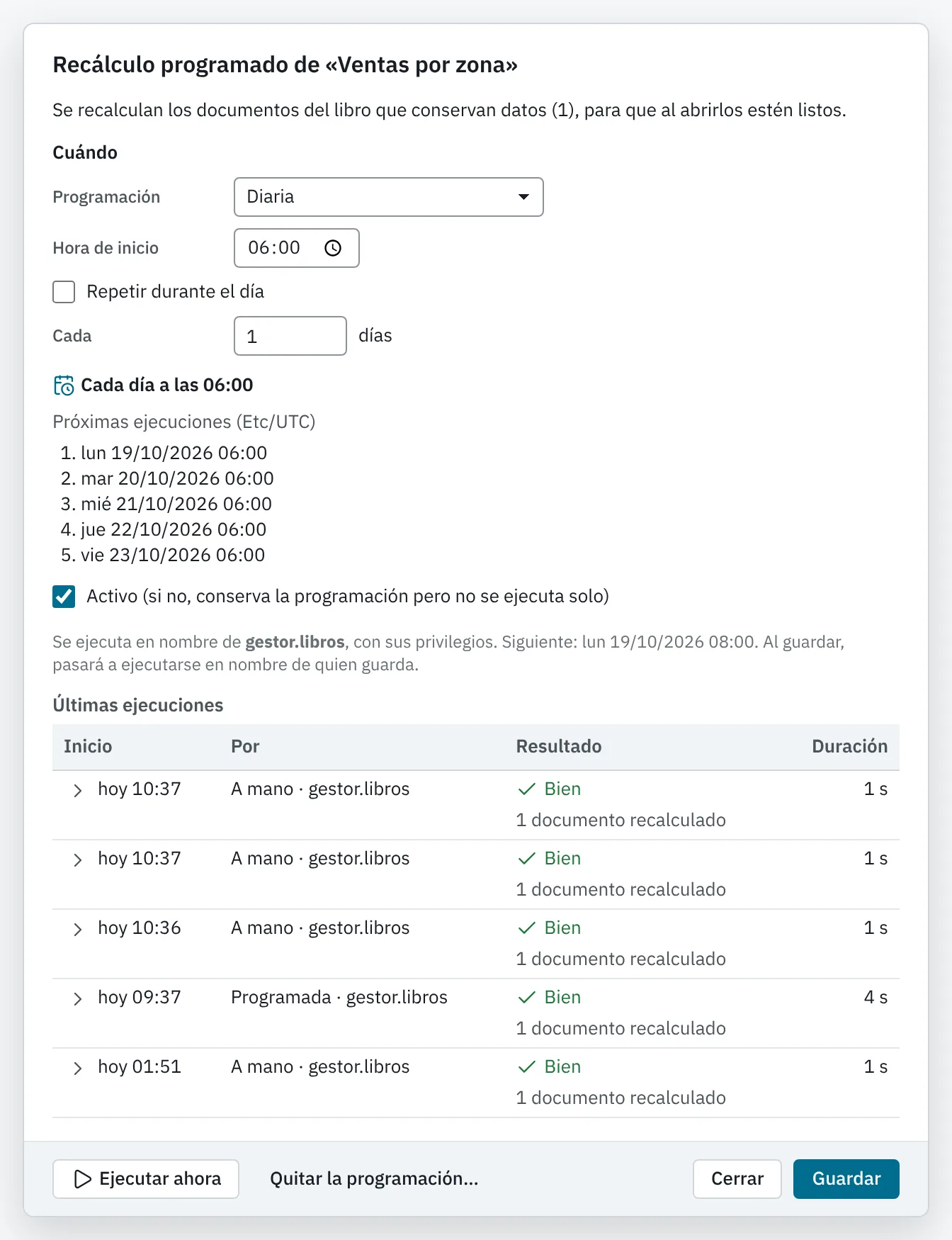Image resolution: width=952 pixels, height=1240 pixels.
Task: Select next run "lun 19/10/2026 06:00"
Action: (x=174, y=453)
